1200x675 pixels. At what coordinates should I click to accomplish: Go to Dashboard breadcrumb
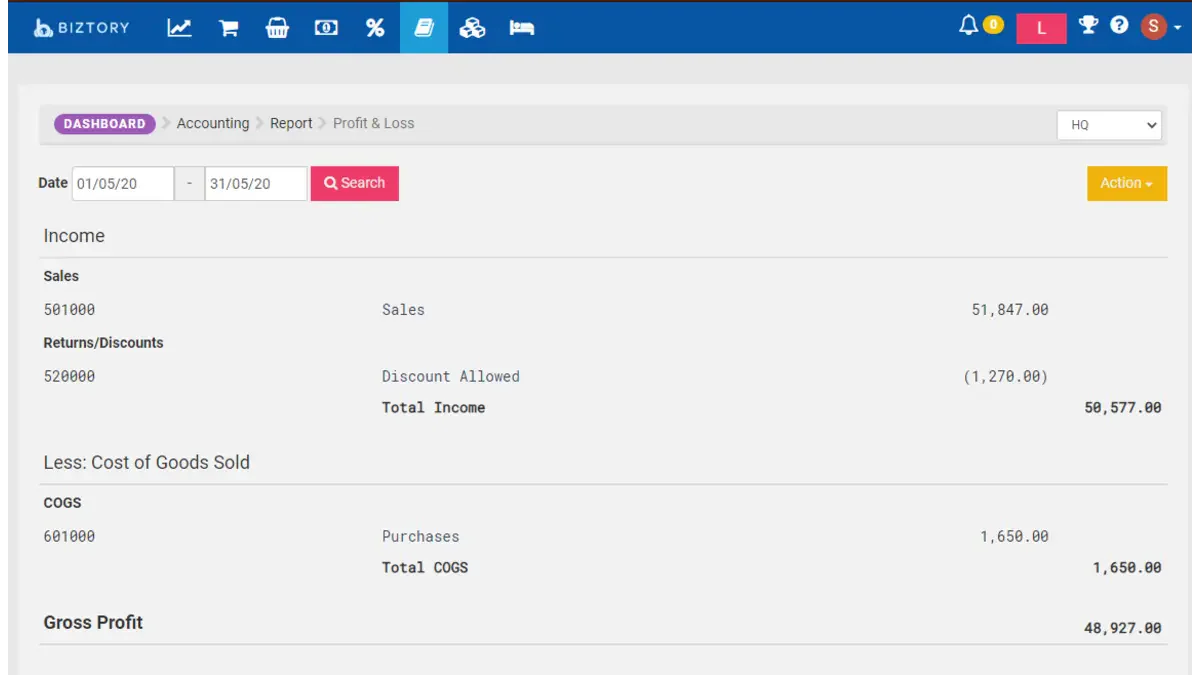(104, 124)
